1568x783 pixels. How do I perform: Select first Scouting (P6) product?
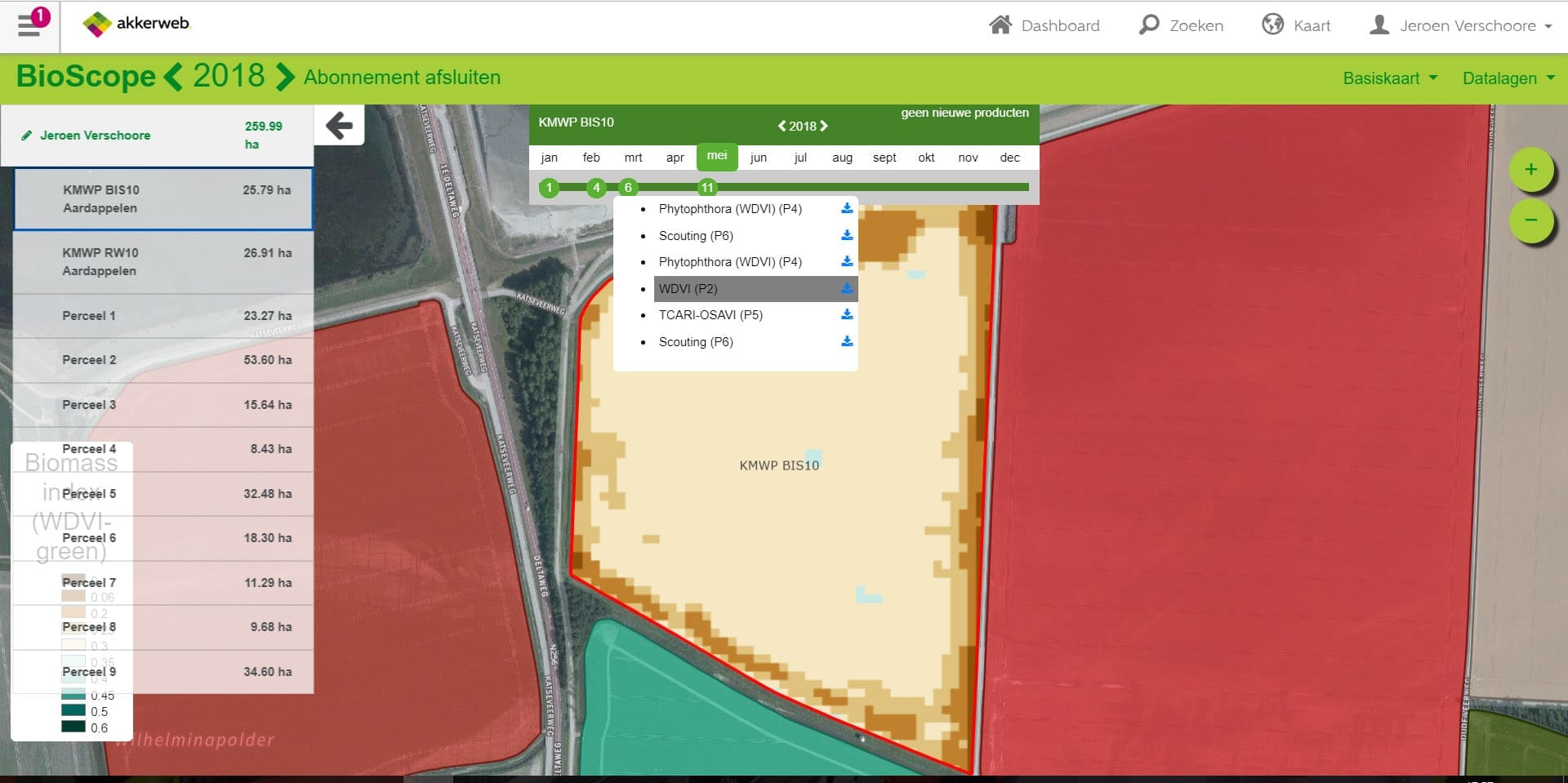pos(696,236)
